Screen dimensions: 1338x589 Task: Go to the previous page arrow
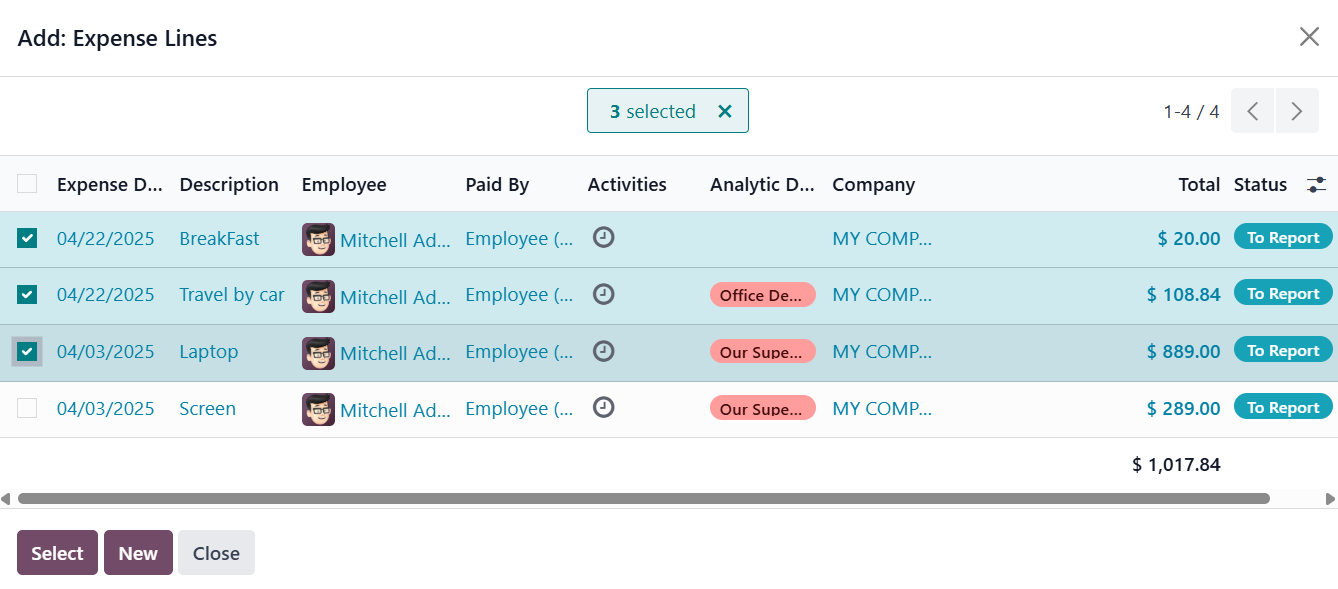(x=1252, y=111)
